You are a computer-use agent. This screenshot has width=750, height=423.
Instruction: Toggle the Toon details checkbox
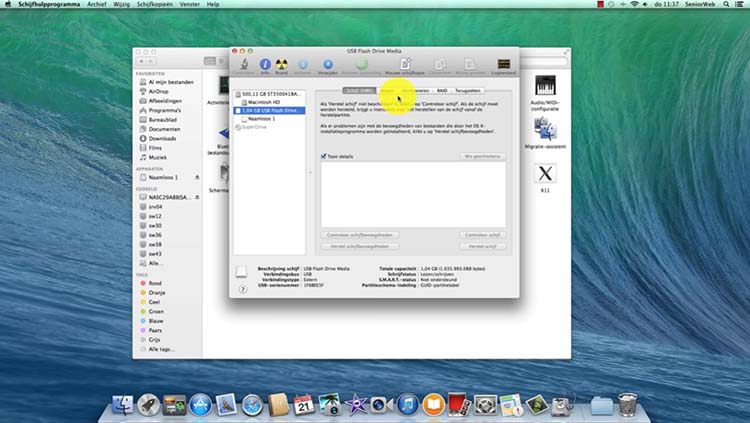324,156
